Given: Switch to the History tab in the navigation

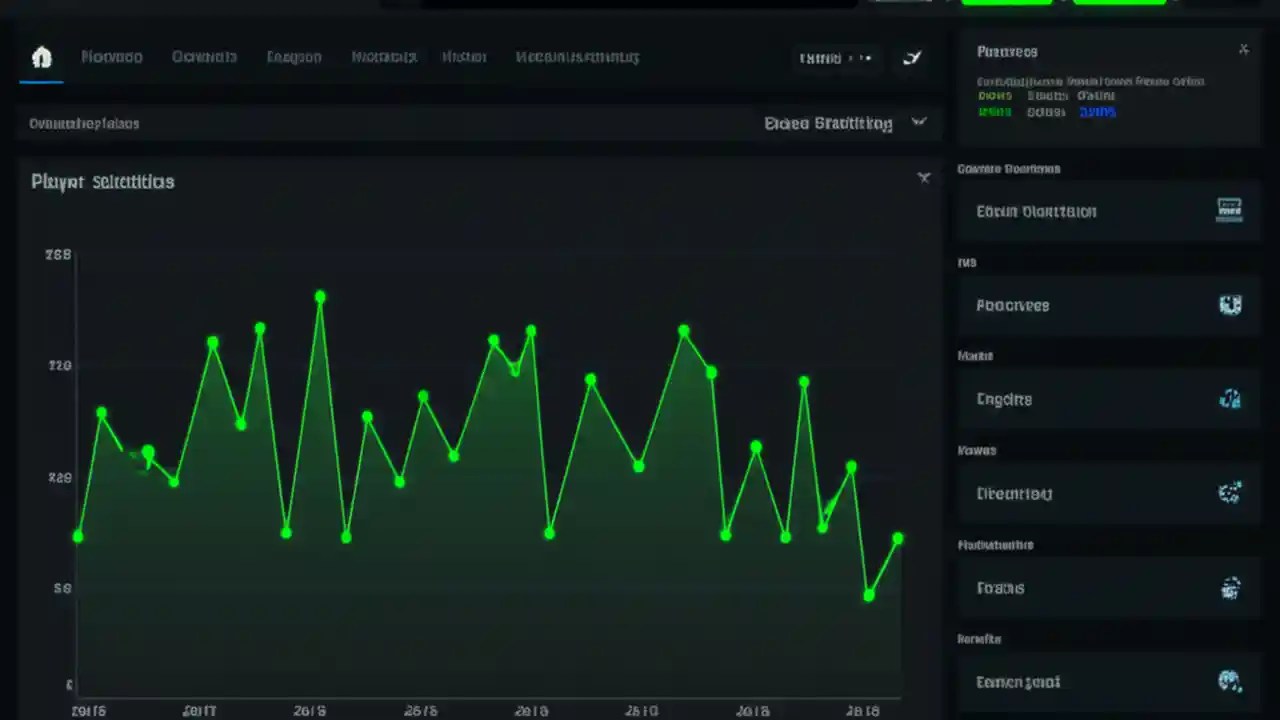Looking at the screenshot, I should (x=463, y=57).
